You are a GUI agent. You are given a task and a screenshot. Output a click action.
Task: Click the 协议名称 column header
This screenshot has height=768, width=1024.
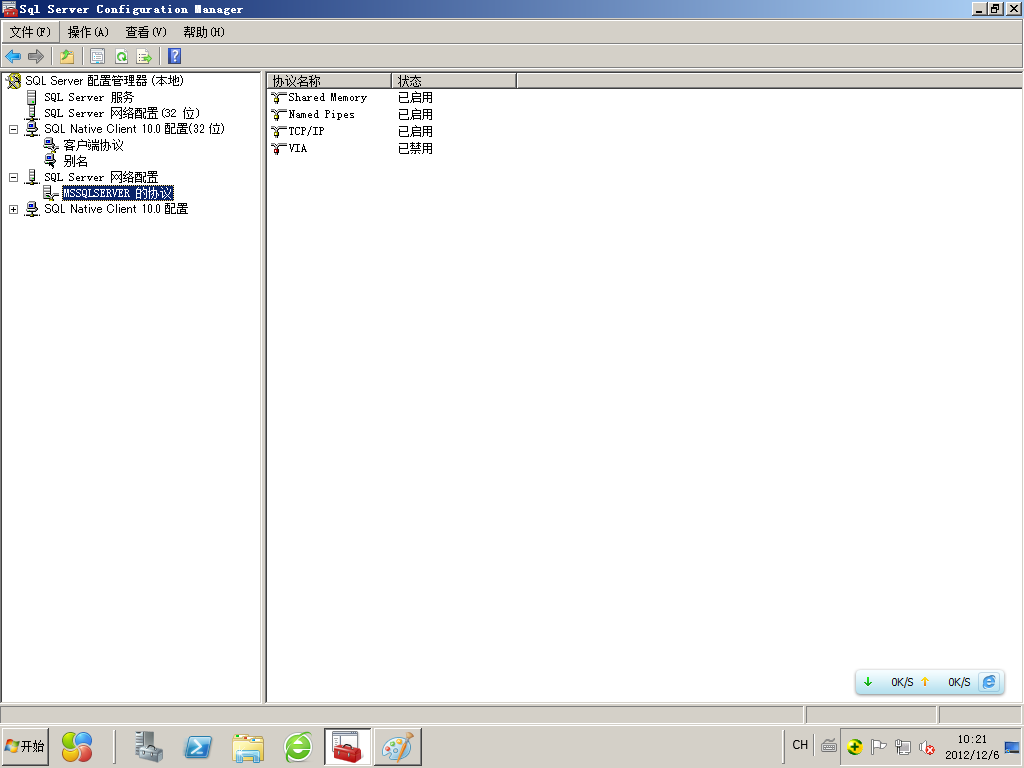329,81
